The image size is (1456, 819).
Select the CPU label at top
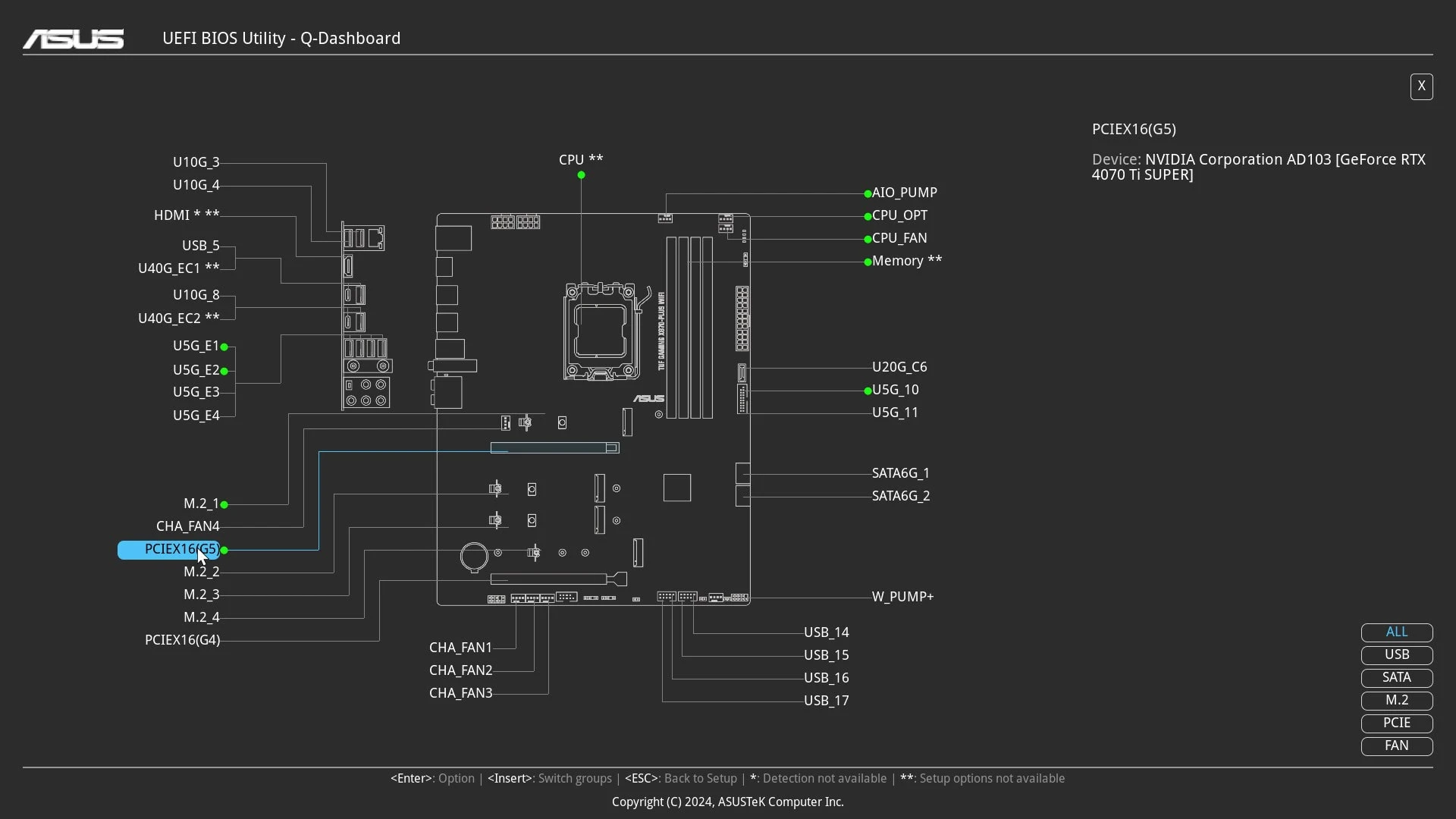pyautogui.click(x=581, y=160)
